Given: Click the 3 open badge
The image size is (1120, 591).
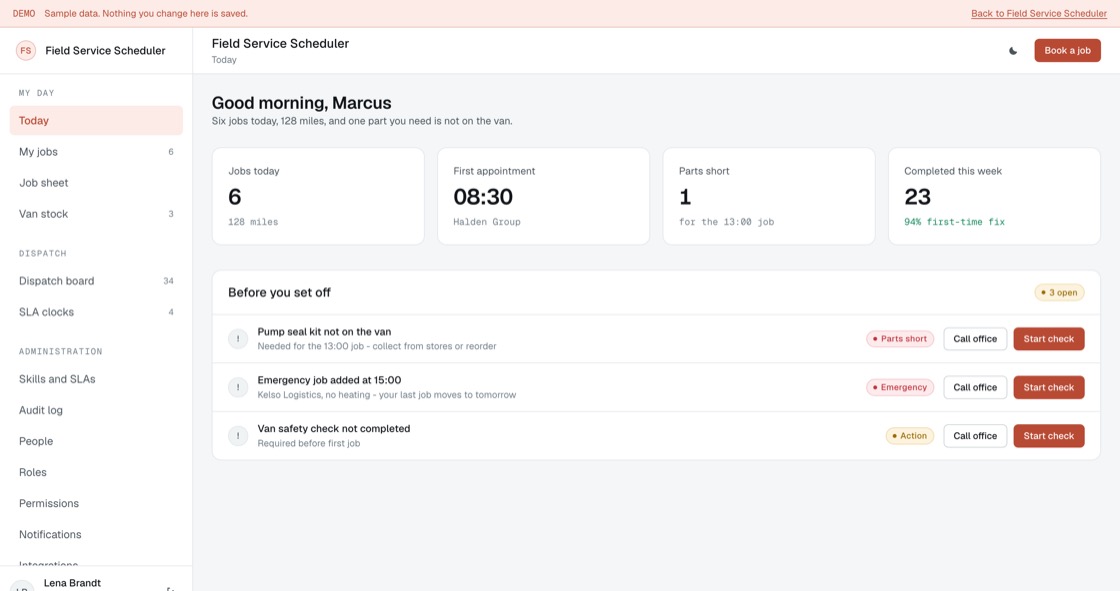Looking at the screenshot, I should click(1059, 292).
